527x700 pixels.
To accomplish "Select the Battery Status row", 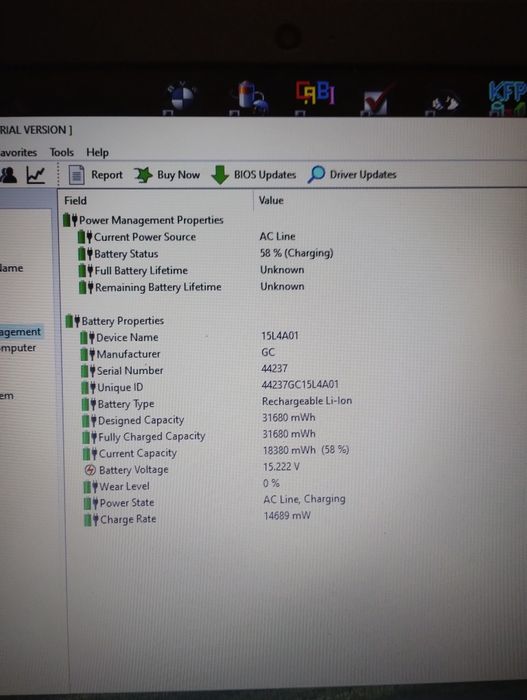I will (x=205, y=254).
